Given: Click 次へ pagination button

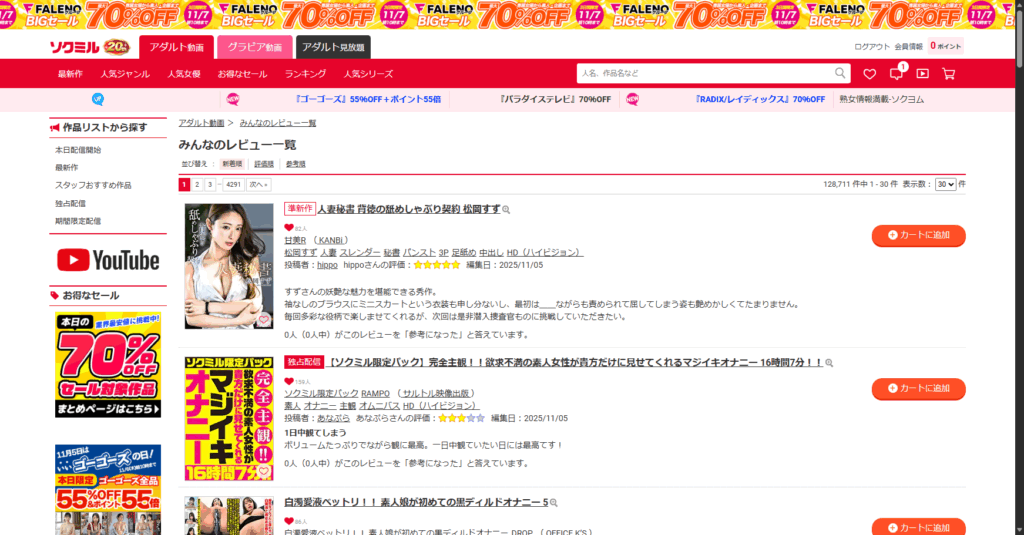Looking at the screenshot, I should click(259, 185).
